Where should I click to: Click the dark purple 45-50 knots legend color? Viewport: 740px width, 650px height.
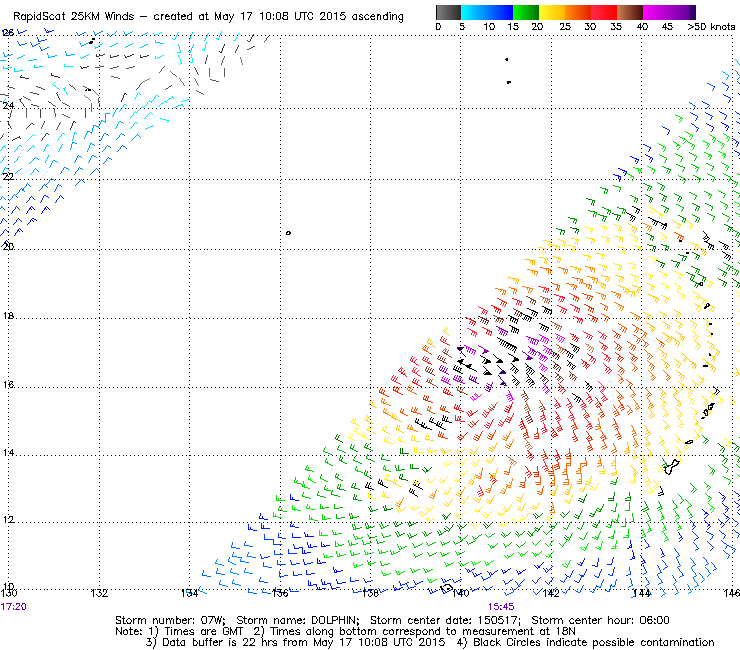(682, 12)
